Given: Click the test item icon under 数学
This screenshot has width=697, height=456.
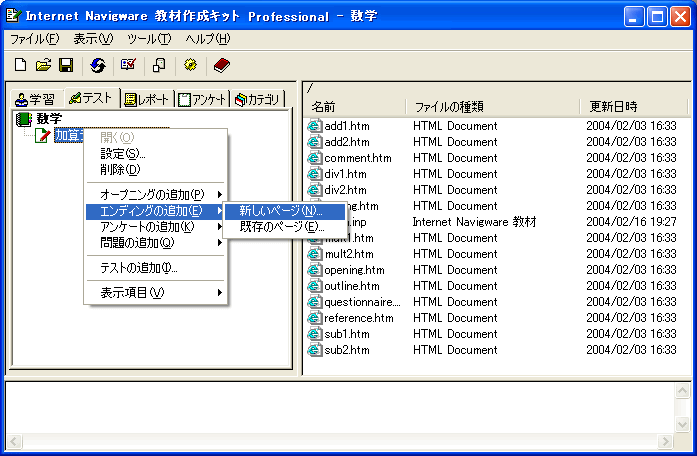Looking at the screenshot, I should coord(42,135).
